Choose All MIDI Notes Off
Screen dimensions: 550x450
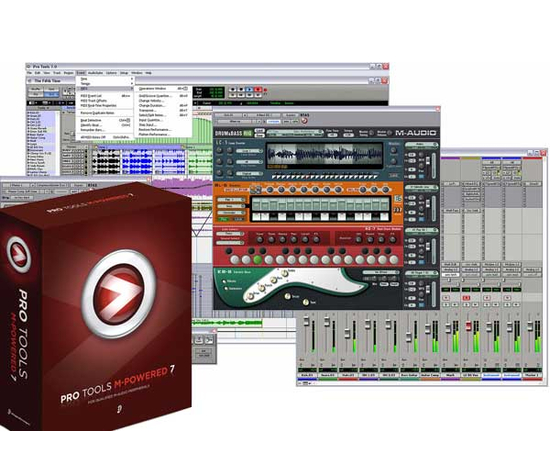click(105, 137)
